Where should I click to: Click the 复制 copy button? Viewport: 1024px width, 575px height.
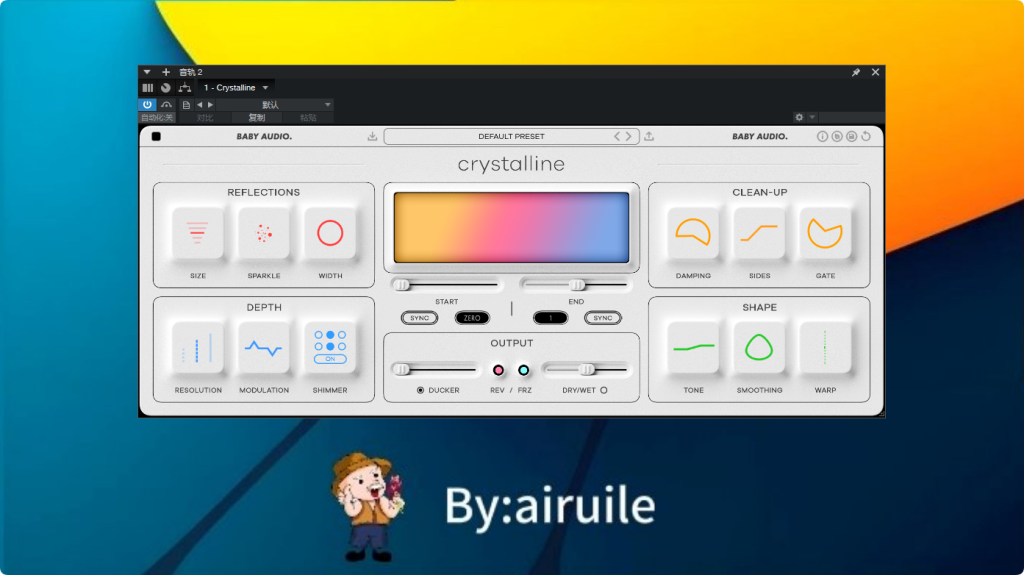coord(257,118)
